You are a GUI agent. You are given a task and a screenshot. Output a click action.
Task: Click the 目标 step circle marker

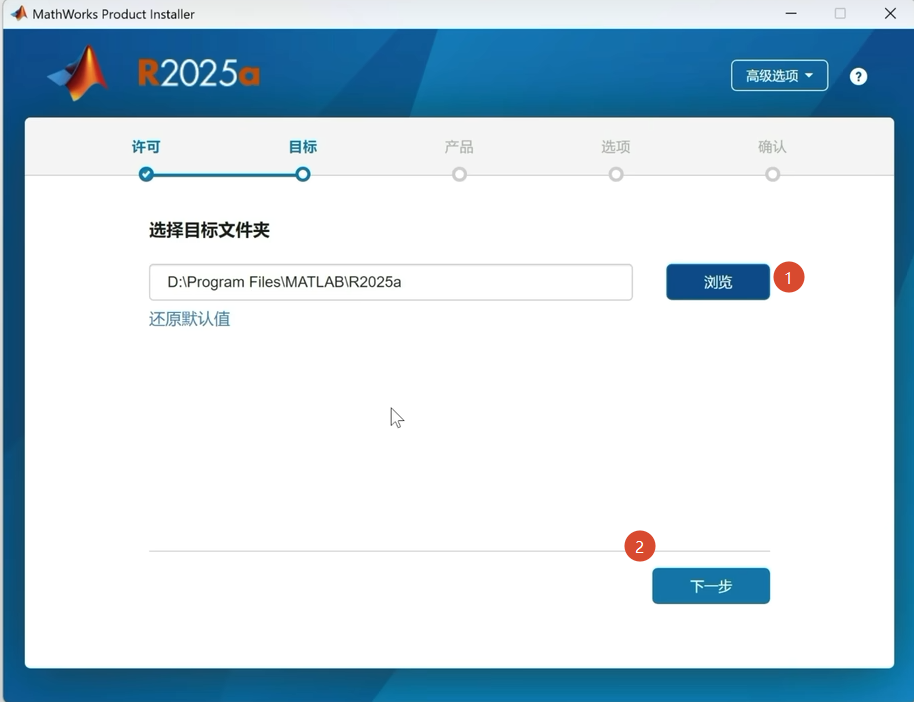pos(303,174)
